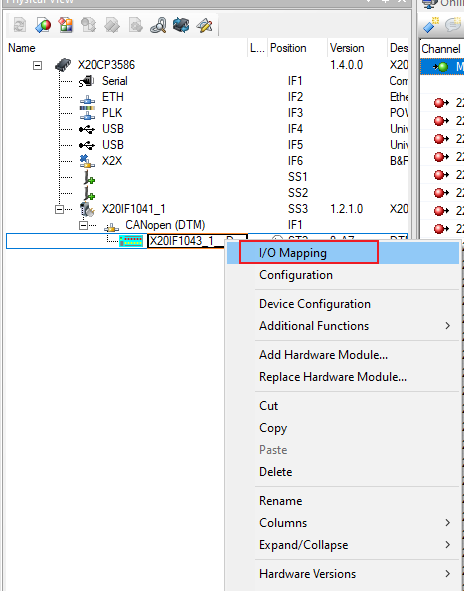Click the X20CP3586 CPU chip icon
Image resolution: width=464 pixels, height=591 pixels.
63,65
